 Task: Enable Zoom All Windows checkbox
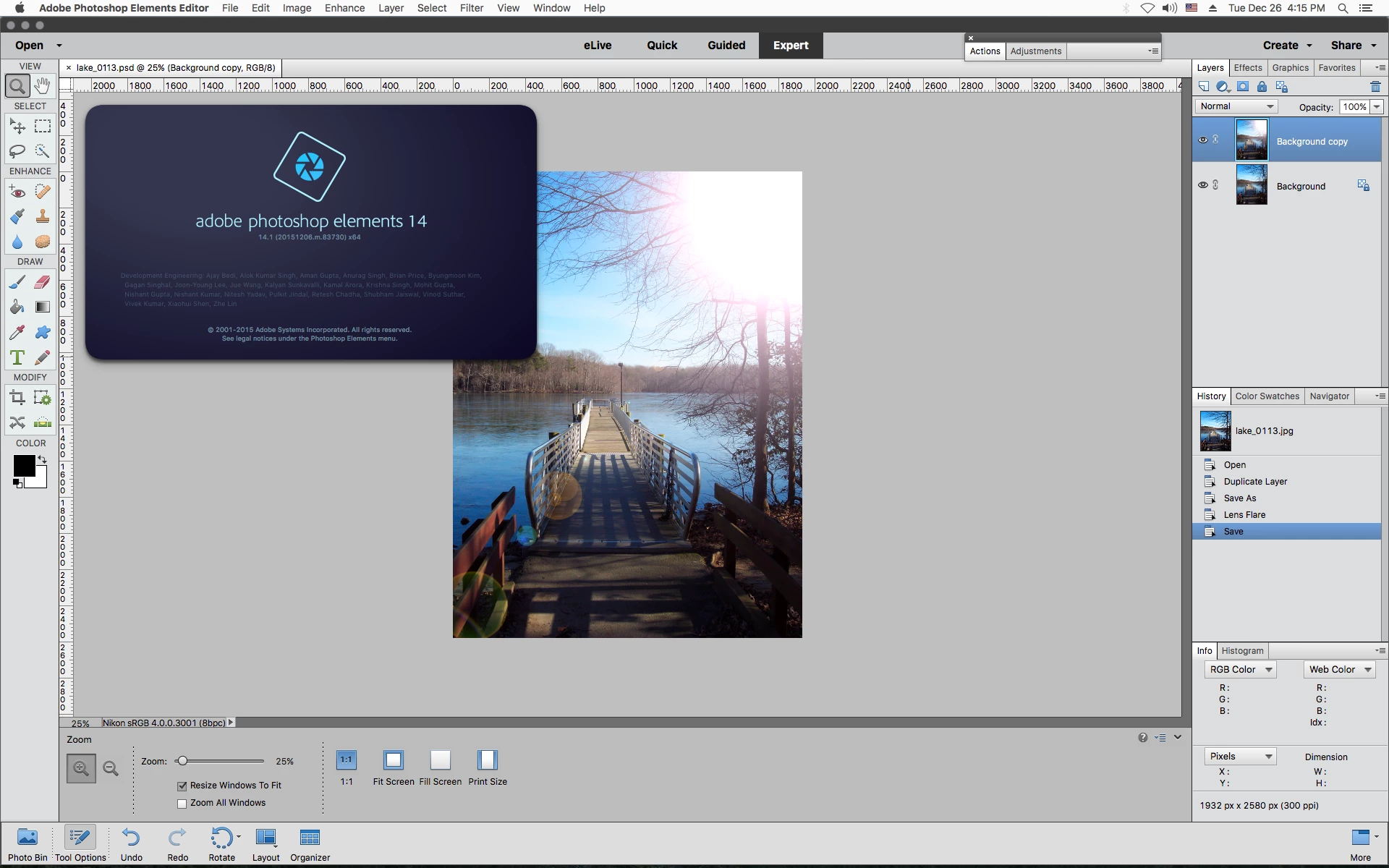tap(182, 804)
